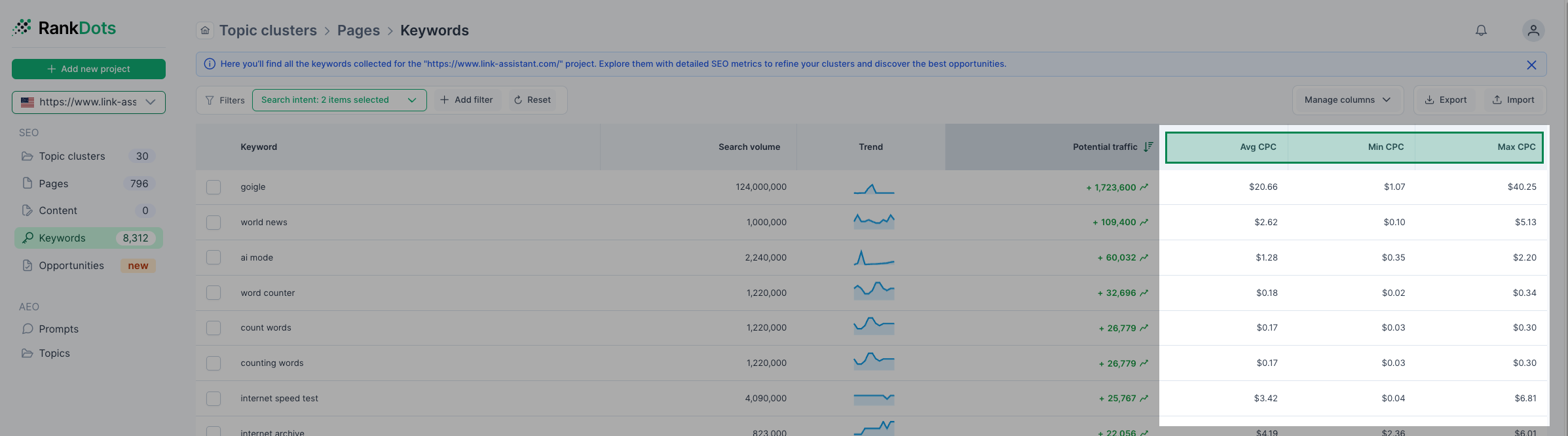Click the info icon in the banner
Viewport: 1568px width, 436px height.
pyautogui.click(x=210, y=64)
